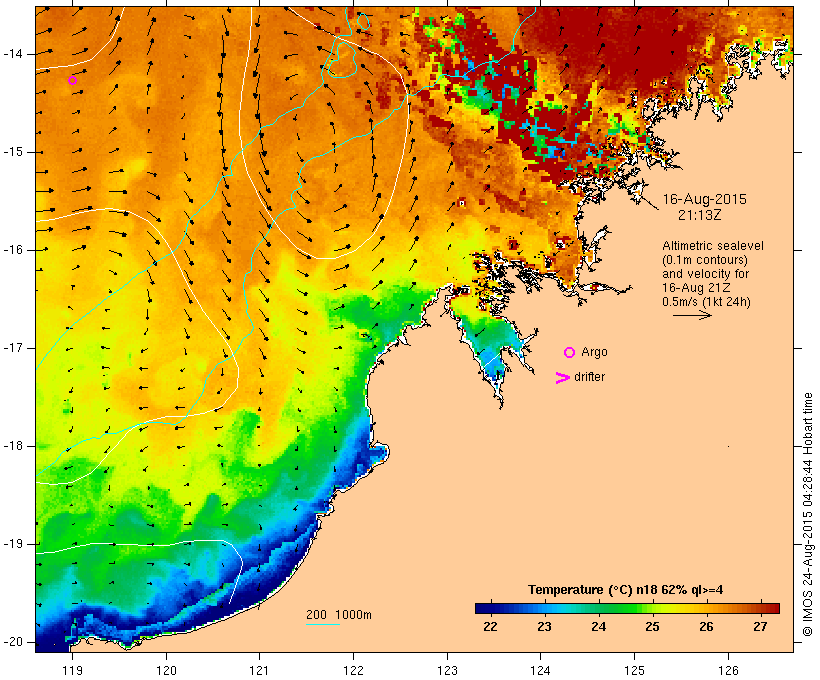The width and height of the screenshot is (820, 680).
Task: Click the '(0.1m contours)' text
Action: pyautogui.click(x=704, y=260)
